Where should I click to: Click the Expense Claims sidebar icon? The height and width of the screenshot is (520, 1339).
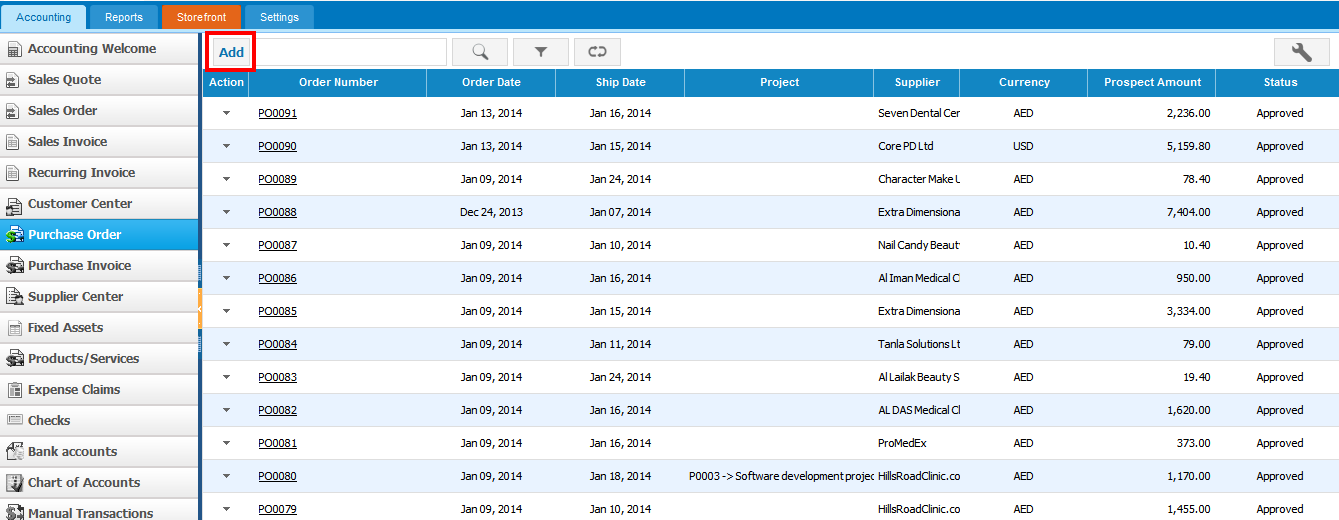[13, 390]
